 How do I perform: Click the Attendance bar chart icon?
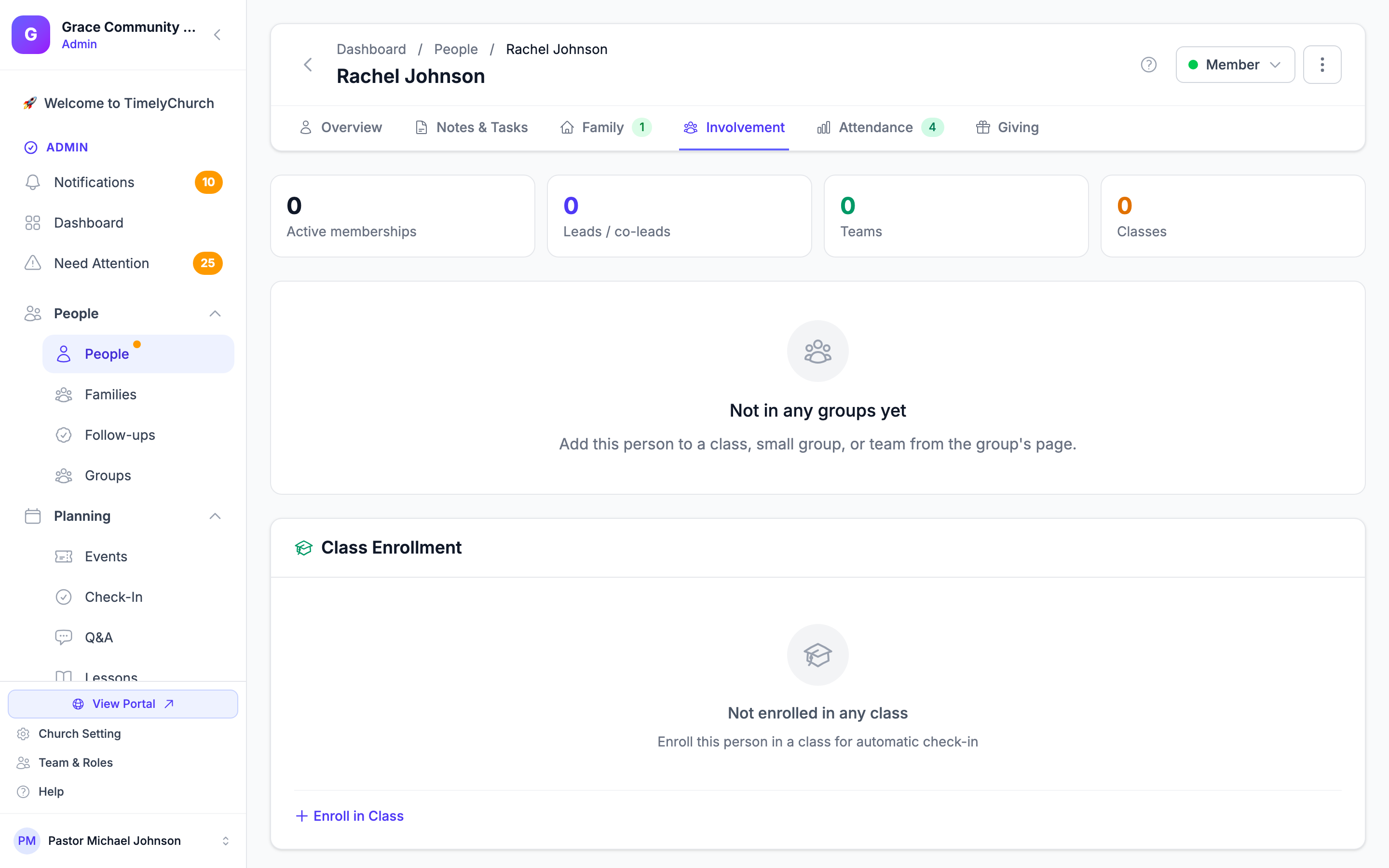point(824,127)
